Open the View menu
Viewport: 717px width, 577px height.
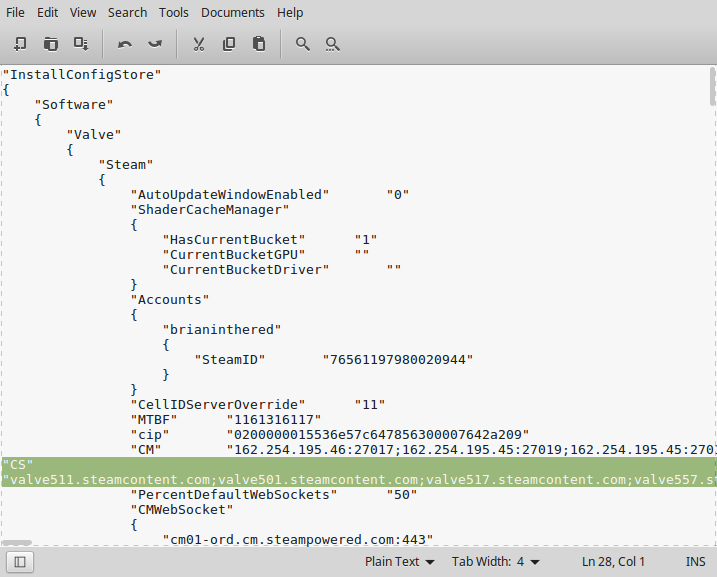coord(83,12)
